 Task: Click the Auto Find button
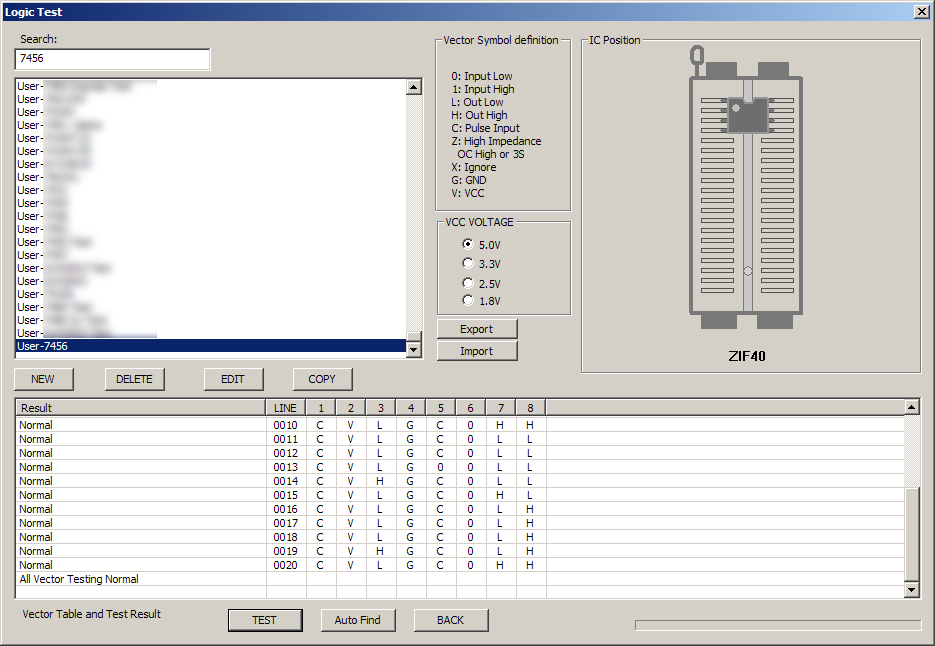(358, 620)
